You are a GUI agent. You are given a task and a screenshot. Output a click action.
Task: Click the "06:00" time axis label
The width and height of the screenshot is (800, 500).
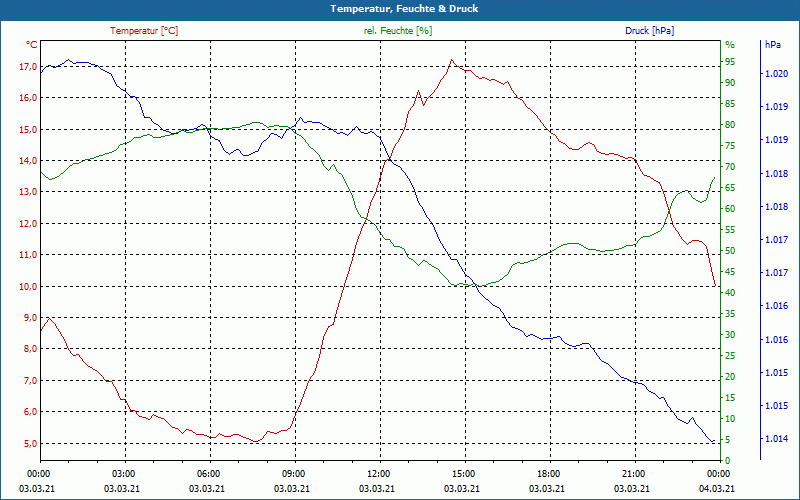(210, 473)
